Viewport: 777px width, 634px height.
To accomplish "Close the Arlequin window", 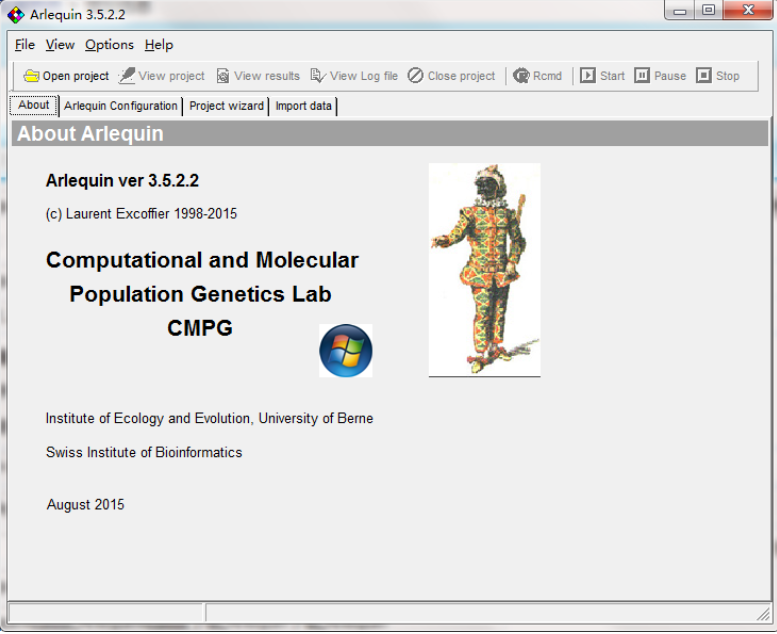I will (x=748, y=10).
